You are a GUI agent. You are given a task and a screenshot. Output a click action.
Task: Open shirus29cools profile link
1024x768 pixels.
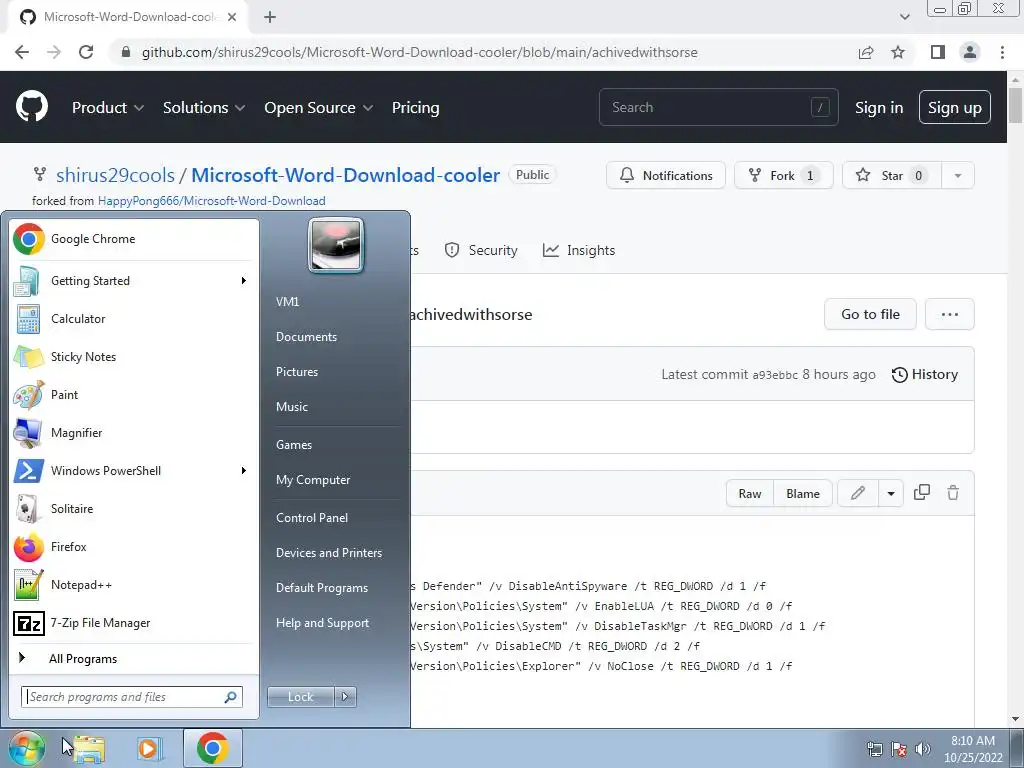[x=115, y=175]
